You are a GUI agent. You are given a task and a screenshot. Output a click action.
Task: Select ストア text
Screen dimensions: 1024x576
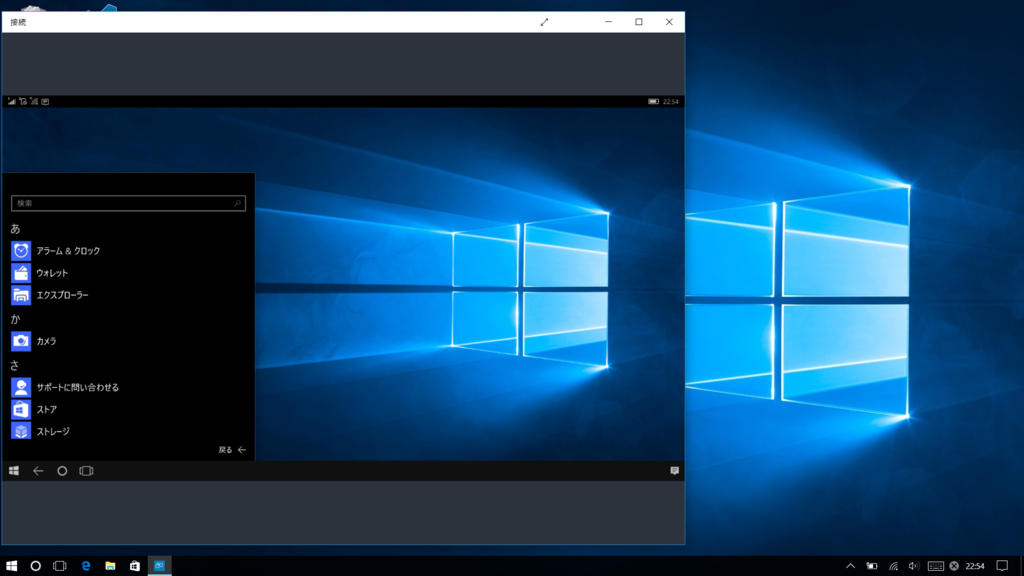pos(47,409)
